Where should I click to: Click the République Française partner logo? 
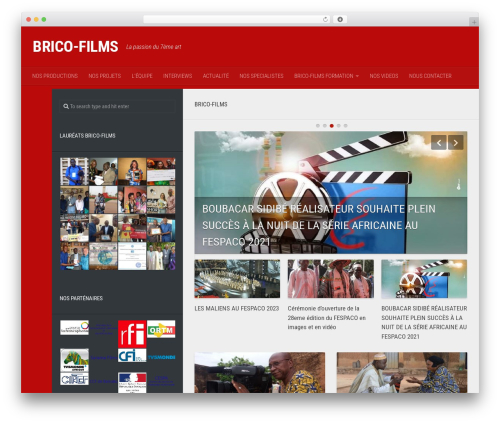click(132, 383)
